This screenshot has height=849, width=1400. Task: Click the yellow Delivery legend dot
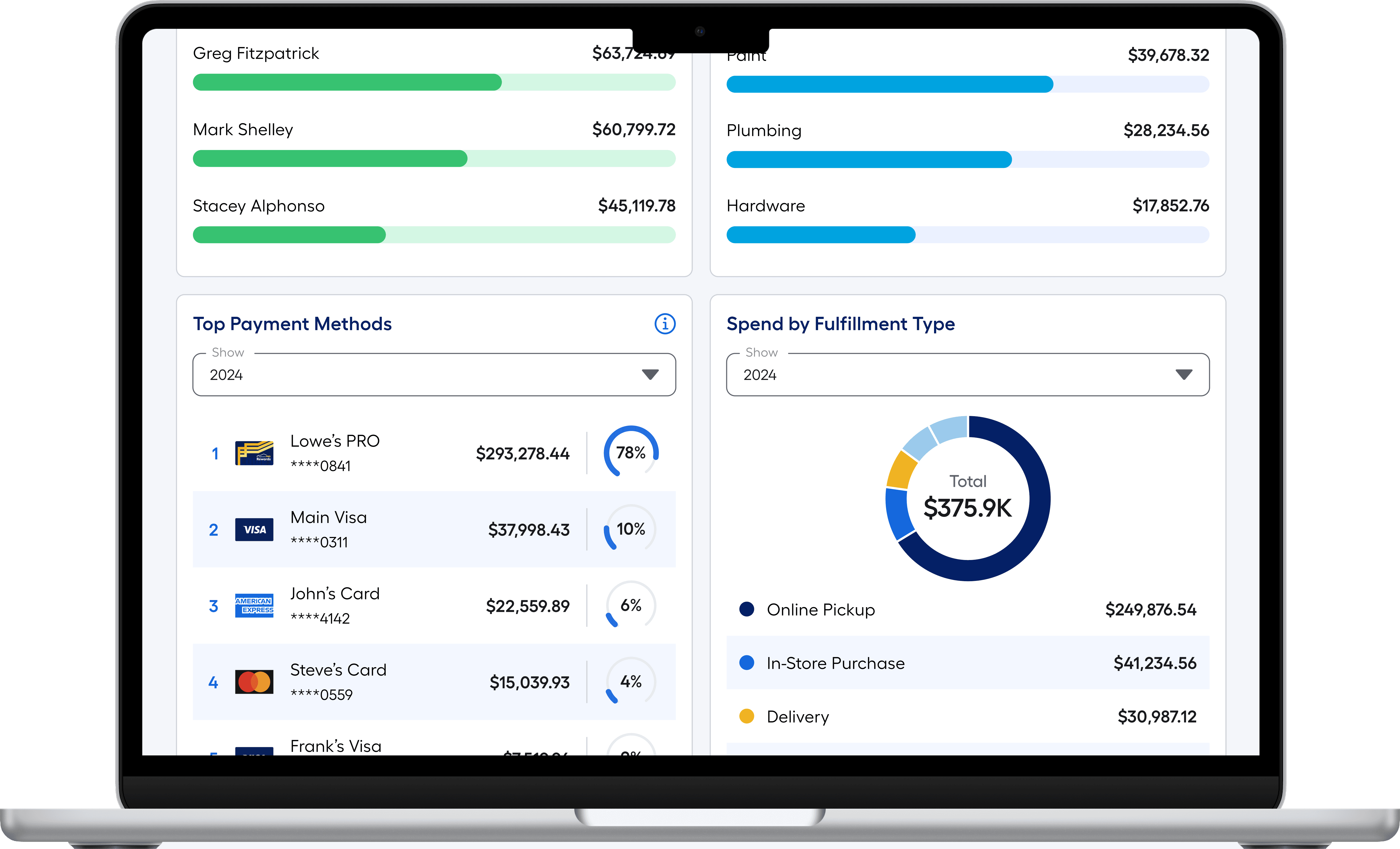[747, 716]
